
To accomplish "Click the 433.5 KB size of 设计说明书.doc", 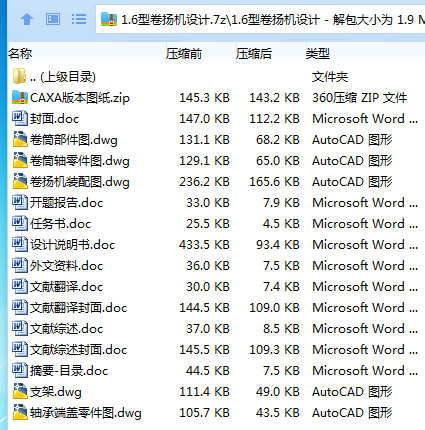I will [204, 245].
